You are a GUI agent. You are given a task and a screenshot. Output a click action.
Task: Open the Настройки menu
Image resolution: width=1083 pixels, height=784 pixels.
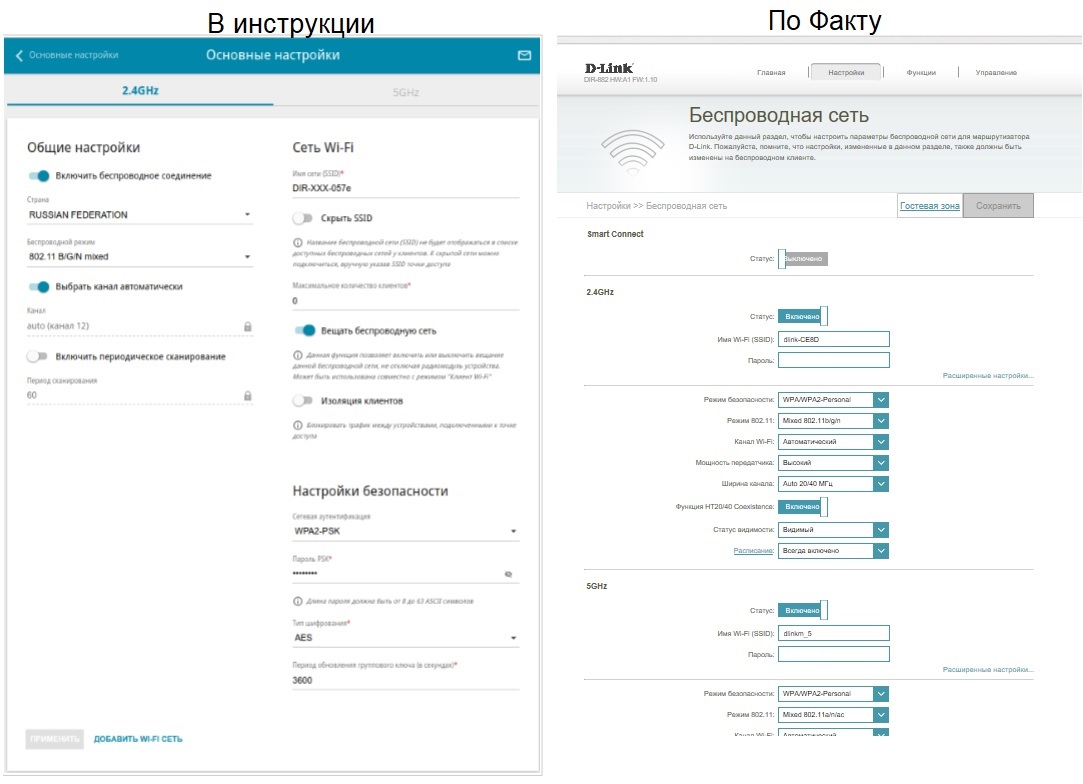[846, 73]
